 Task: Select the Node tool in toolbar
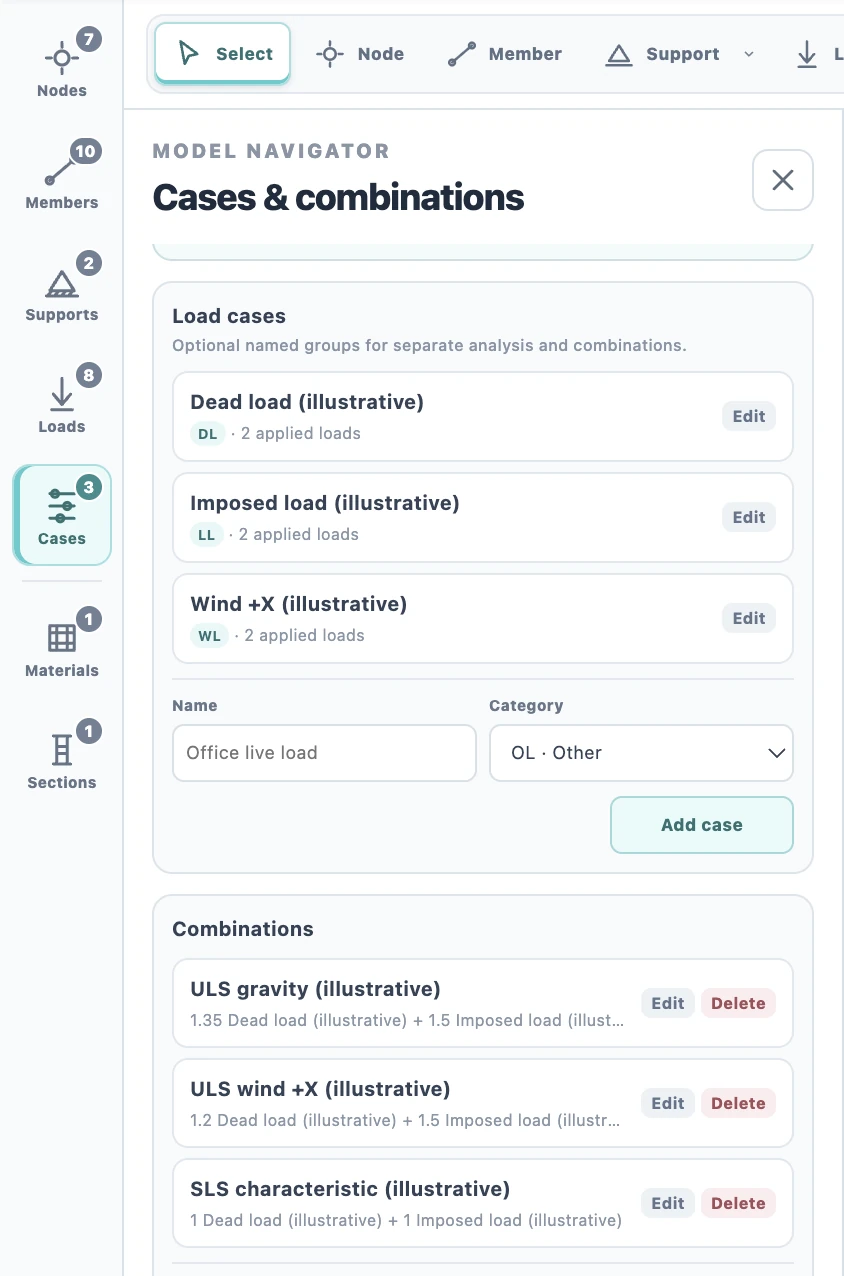[x=360, y=54]
